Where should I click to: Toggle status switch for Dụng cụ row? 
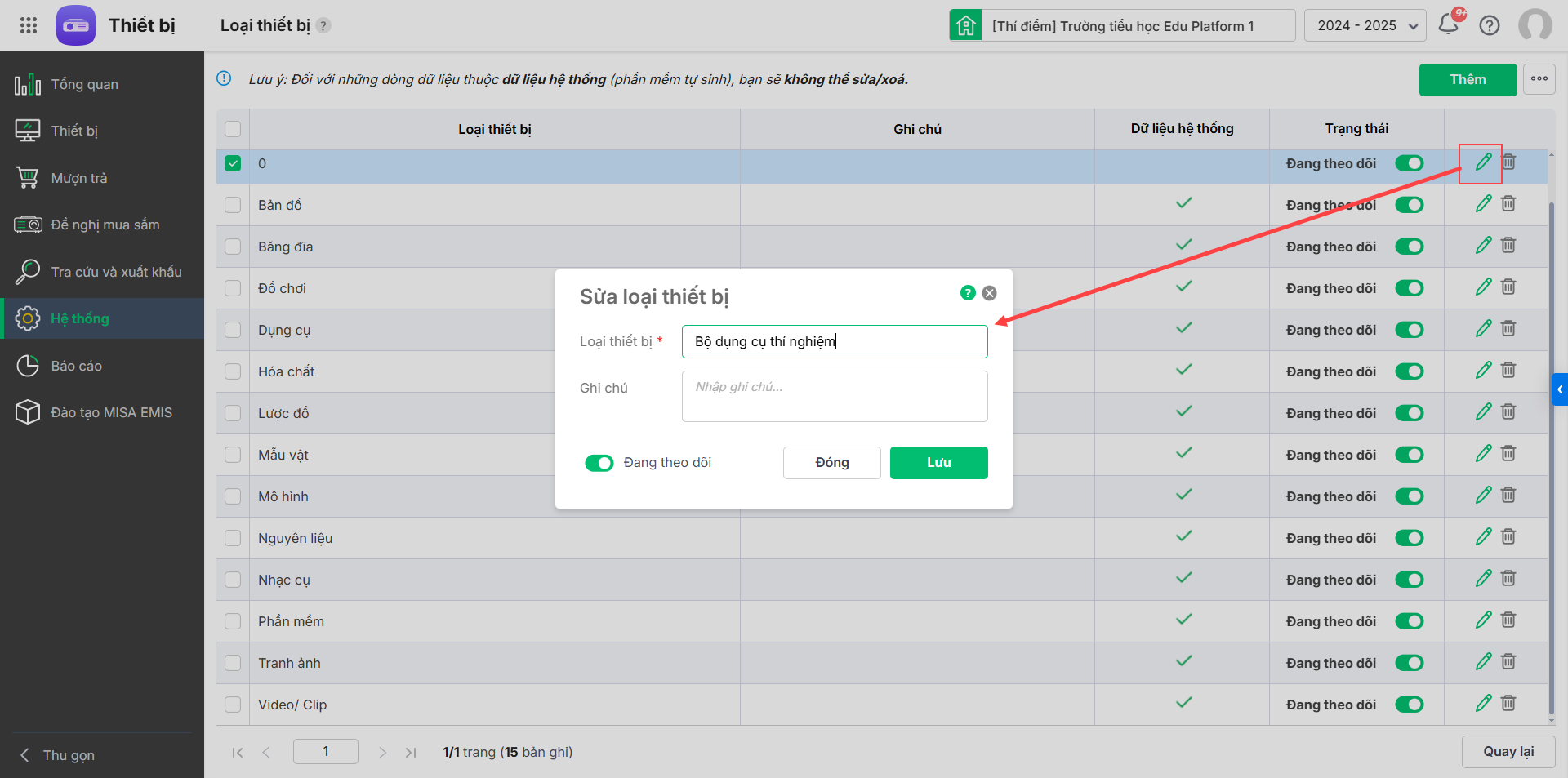click(1410, 330)
